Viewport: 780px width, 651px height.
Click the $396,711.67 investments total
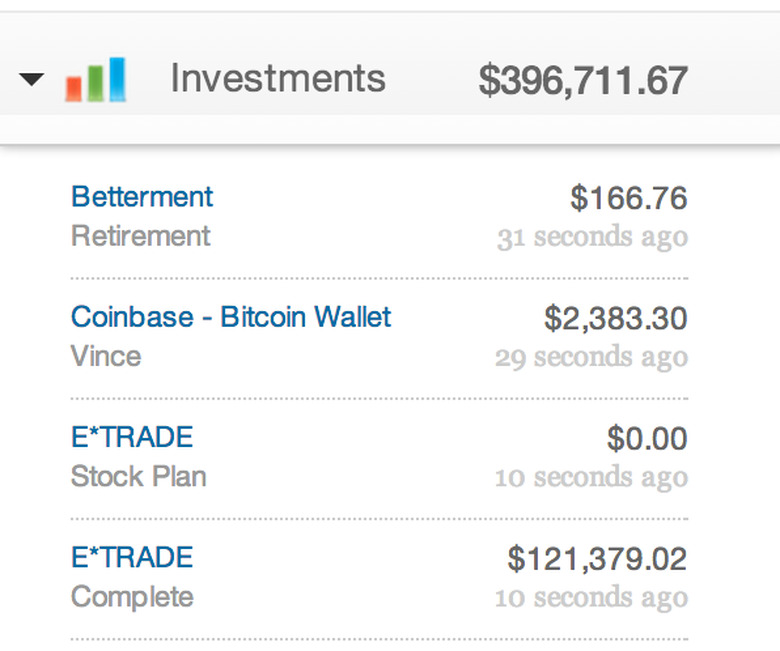(582, 80)
